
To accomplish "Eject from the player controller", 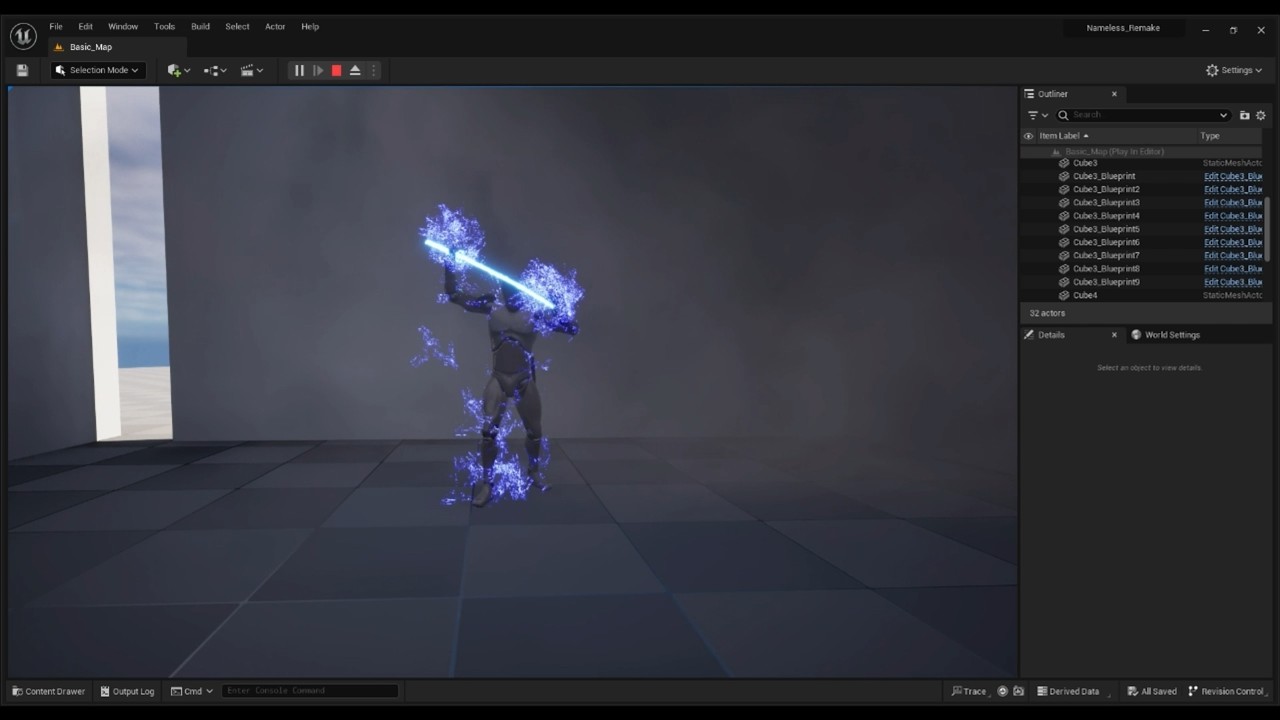I will click(x=355, y=70).
